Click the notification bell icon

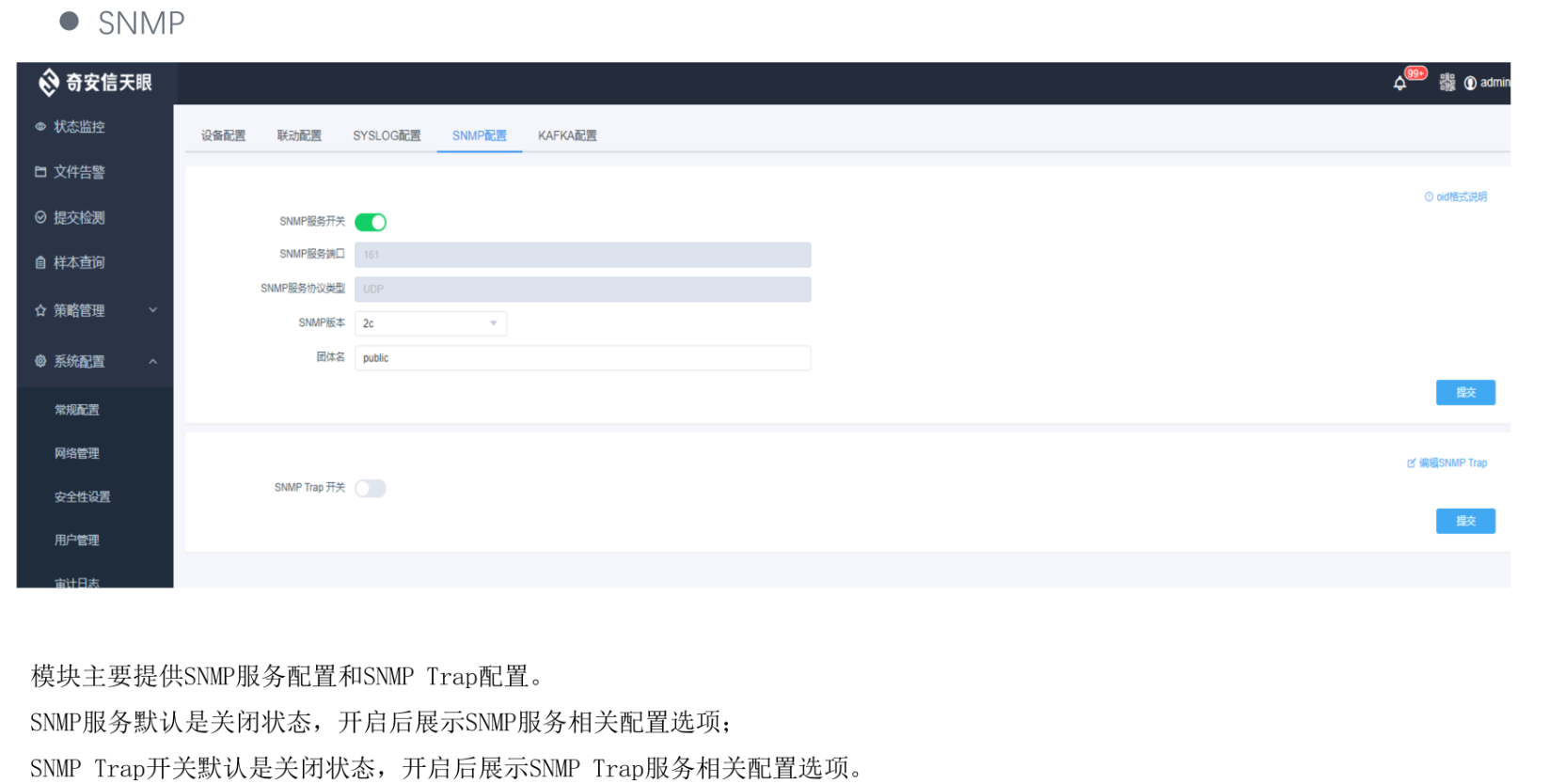(1399, 84)
